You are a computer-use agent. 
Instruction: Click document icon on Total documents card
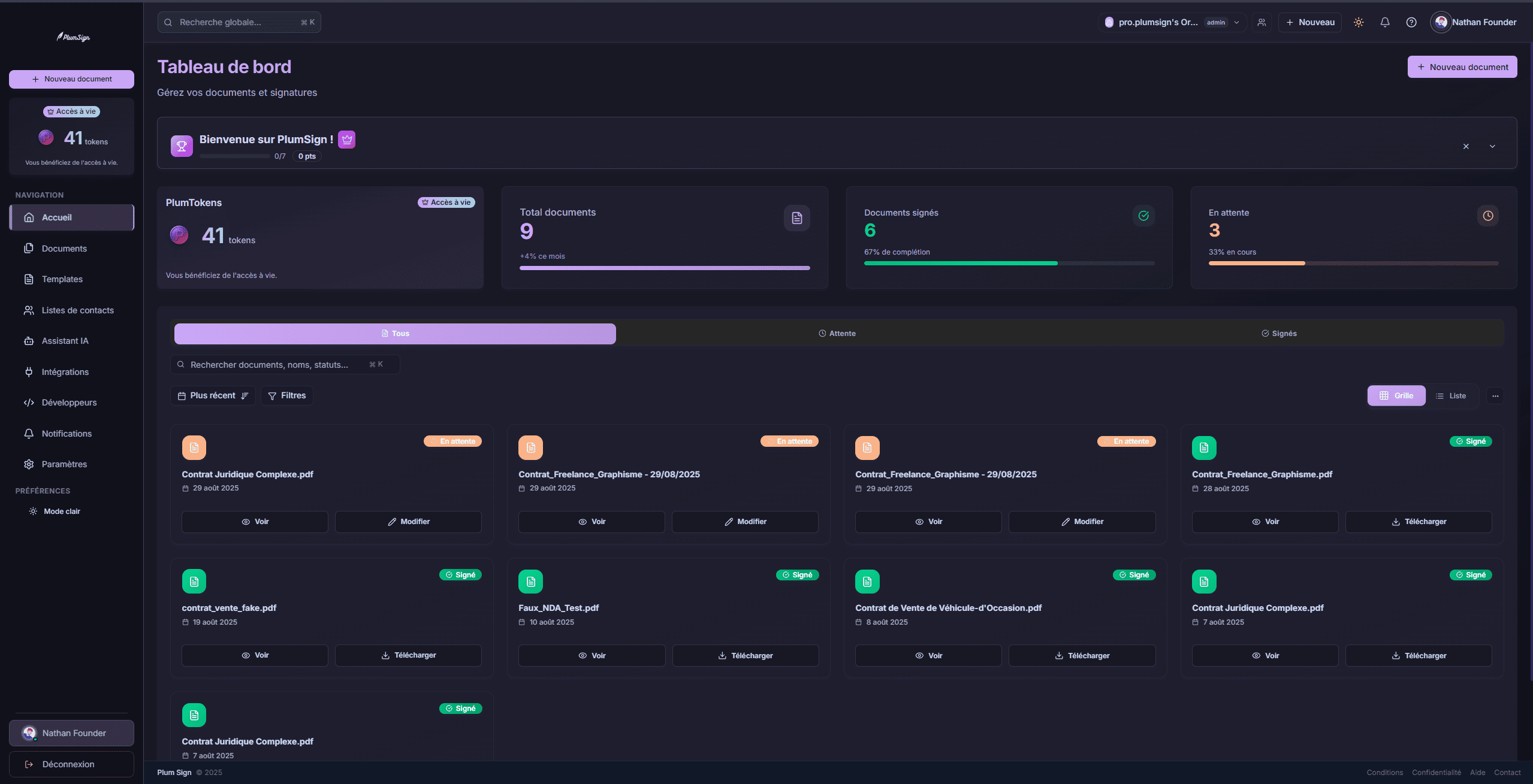pyautogui.click(x=797, y=218)
